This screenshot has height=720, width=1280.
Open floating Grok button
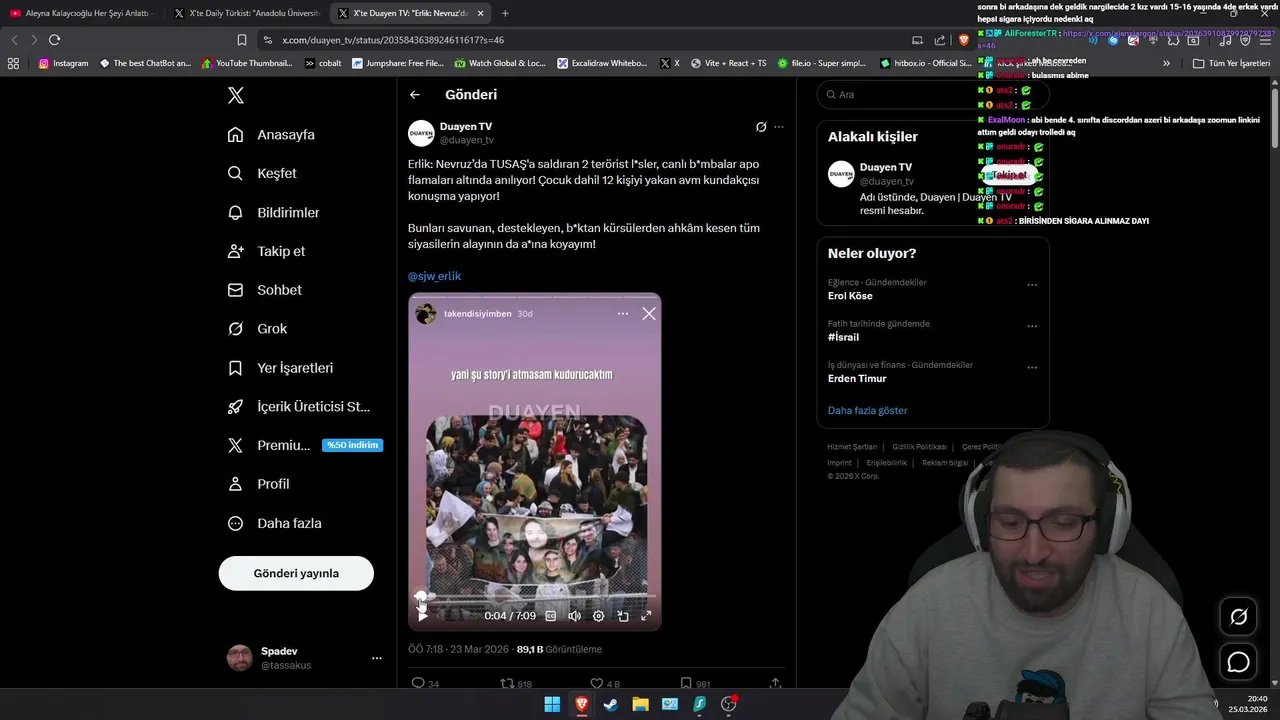pos(1238,617)
